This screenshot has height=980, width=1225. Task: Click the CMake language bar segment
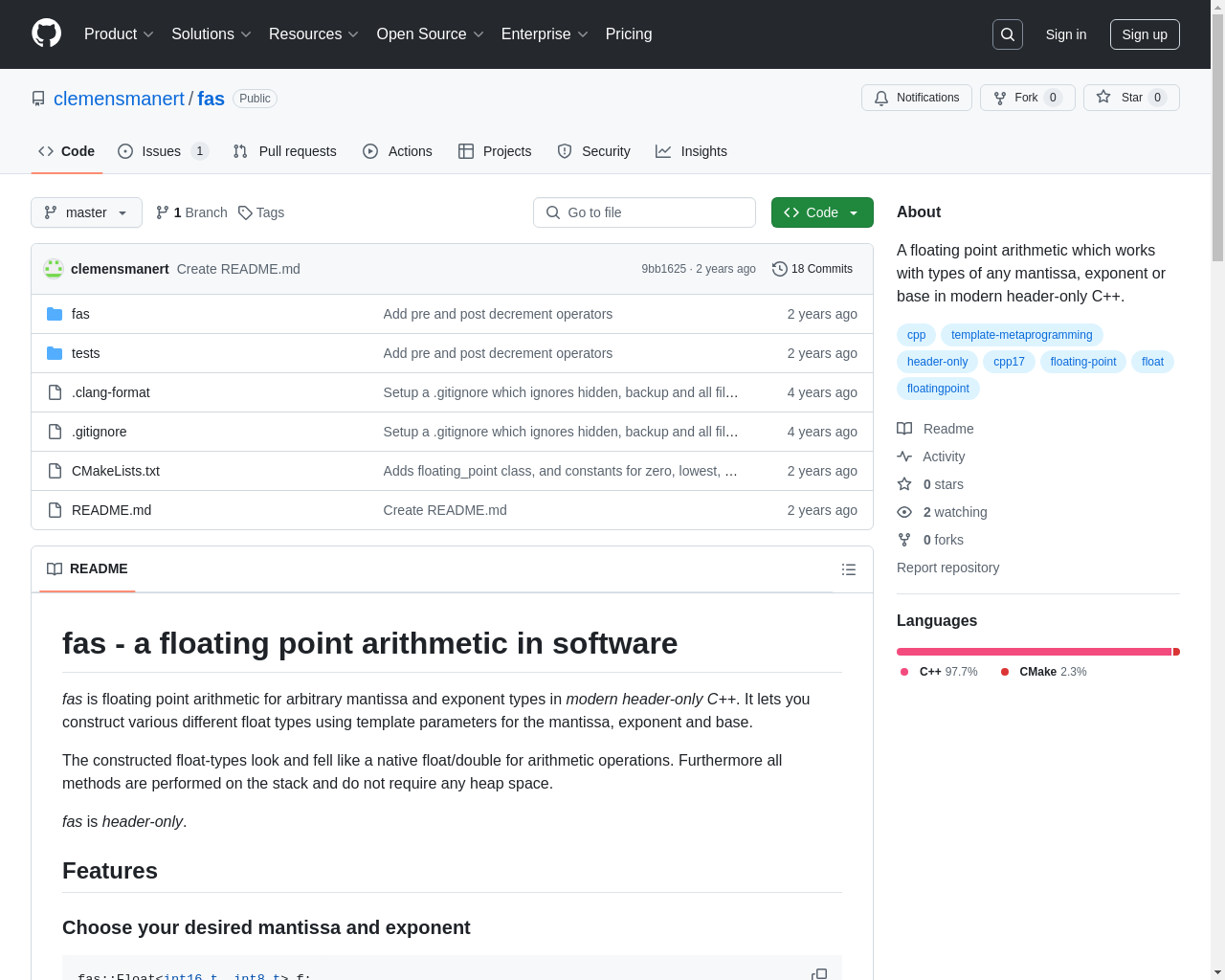point(1176,652)
